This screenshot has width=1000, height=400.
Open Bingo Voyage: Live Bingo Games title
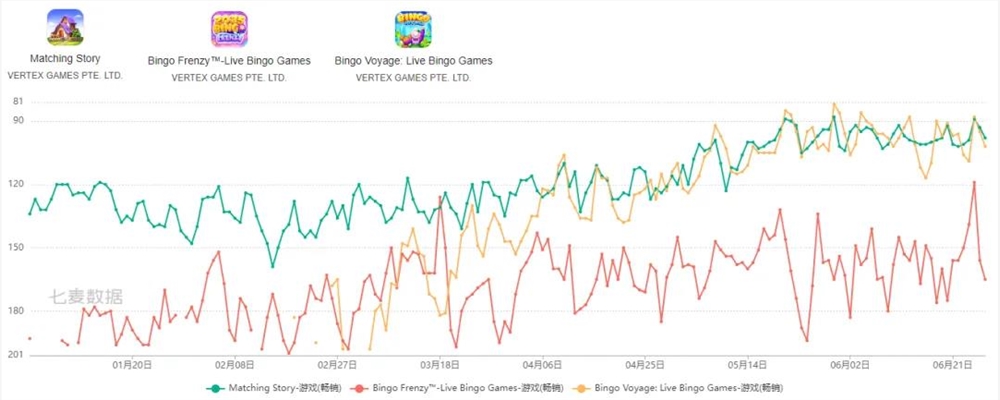[x=413, y=61]
